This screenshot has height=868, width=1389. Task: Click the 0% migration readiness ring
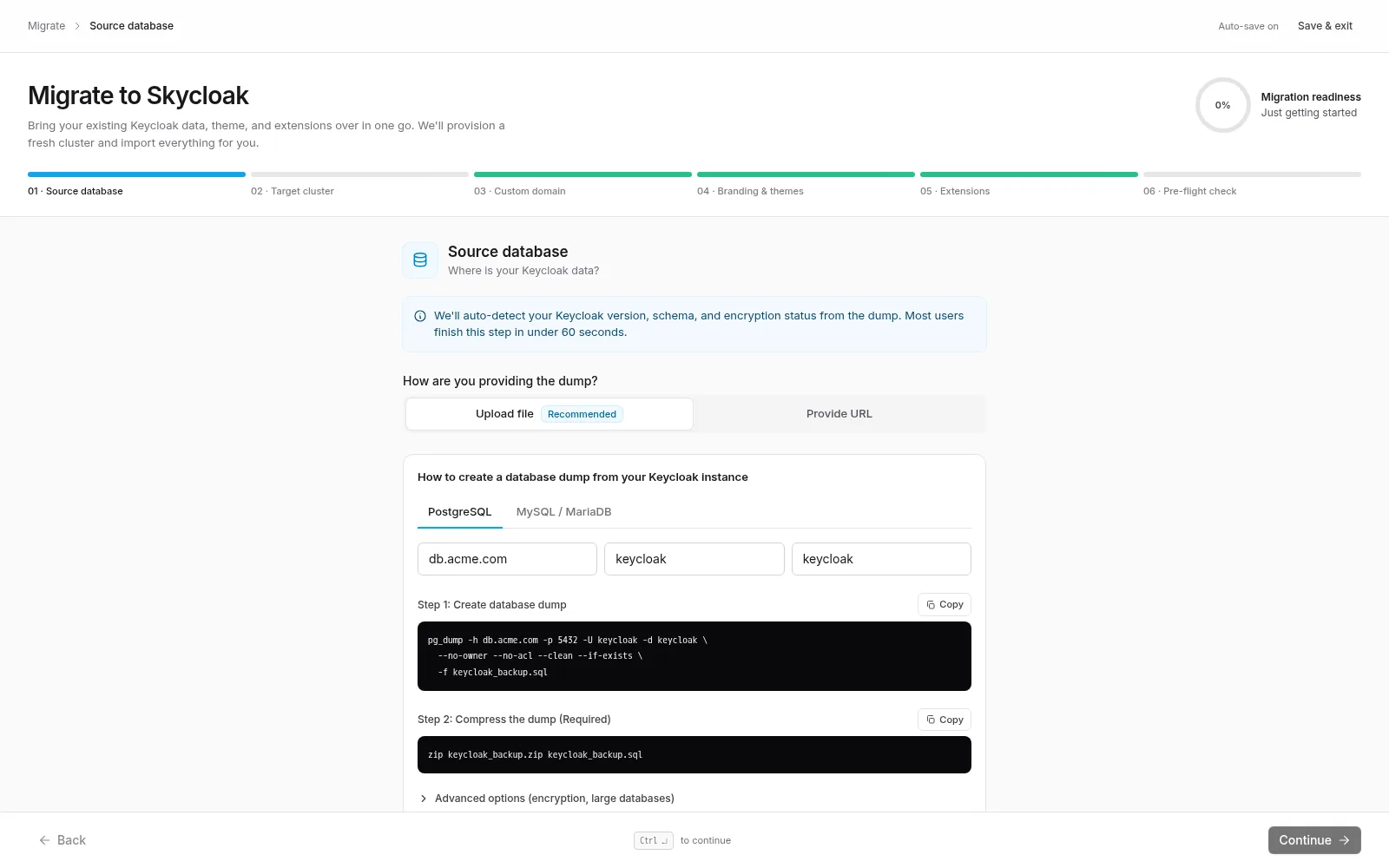[x=1222, y=105]
